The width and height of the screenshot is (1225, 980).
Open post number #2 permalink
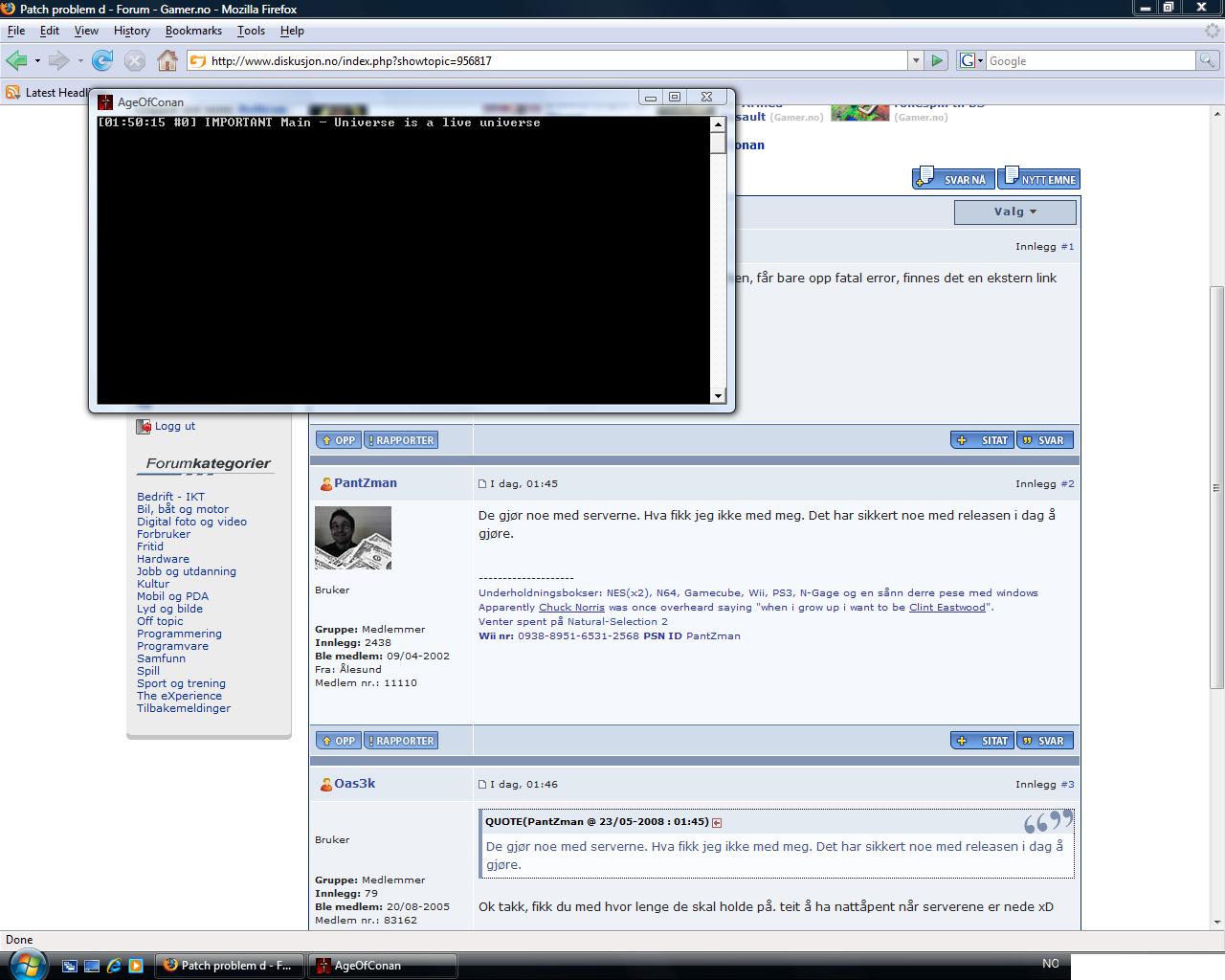pos(1067,484)
